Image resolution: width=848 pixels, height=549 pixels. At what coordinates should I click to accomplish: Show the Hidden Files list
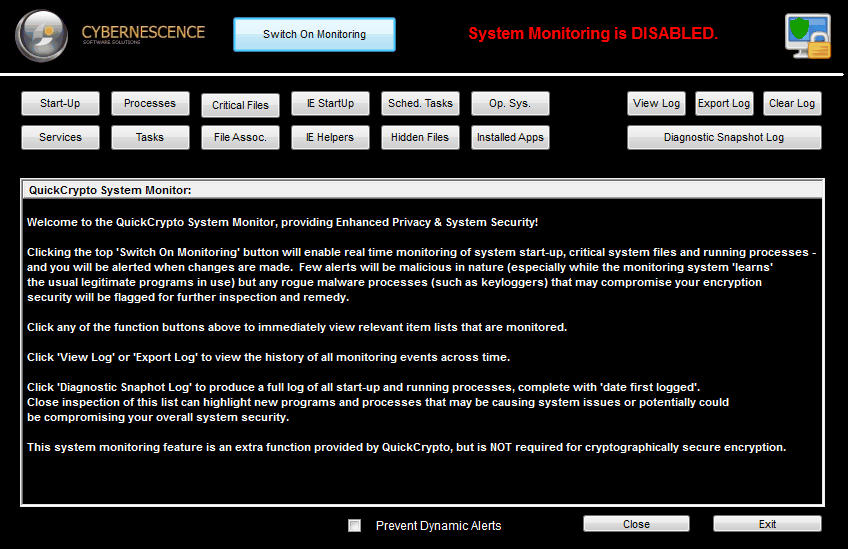(x=420, y=137)
